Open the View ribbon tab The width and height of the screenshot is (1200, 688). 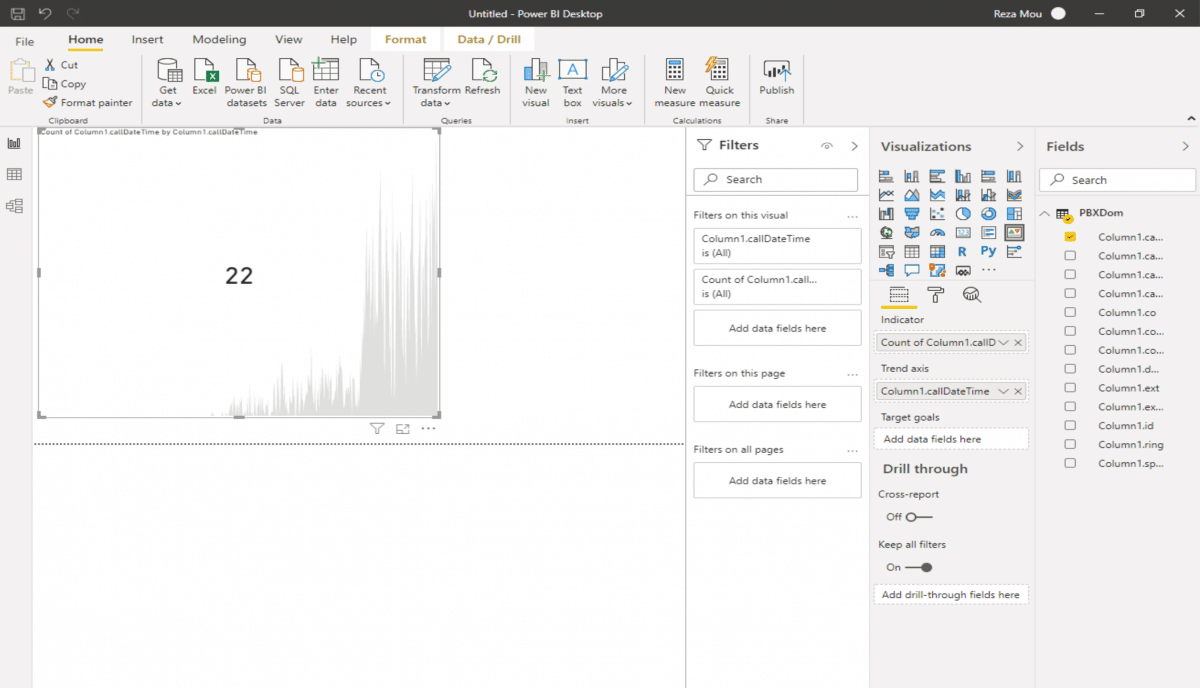(288, 40)
